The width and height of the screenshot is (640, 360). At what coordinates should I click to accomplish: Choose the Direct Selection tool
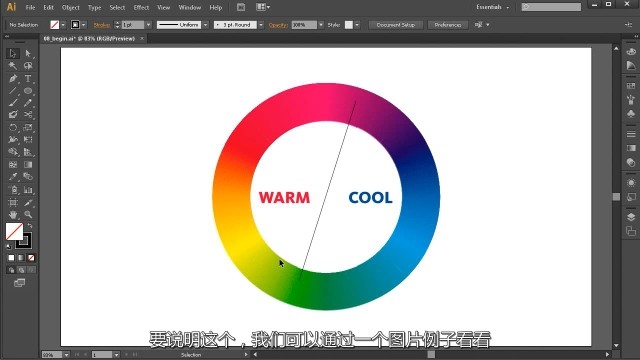point(28,53)
